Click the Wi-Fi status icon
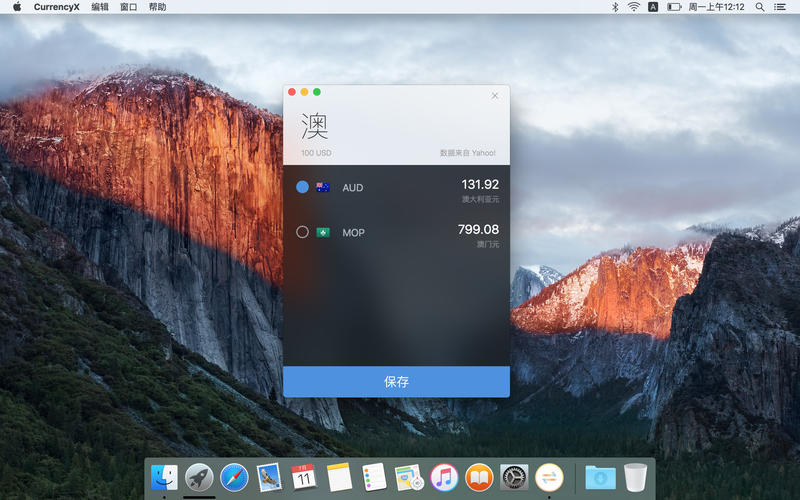 [634, 7]
